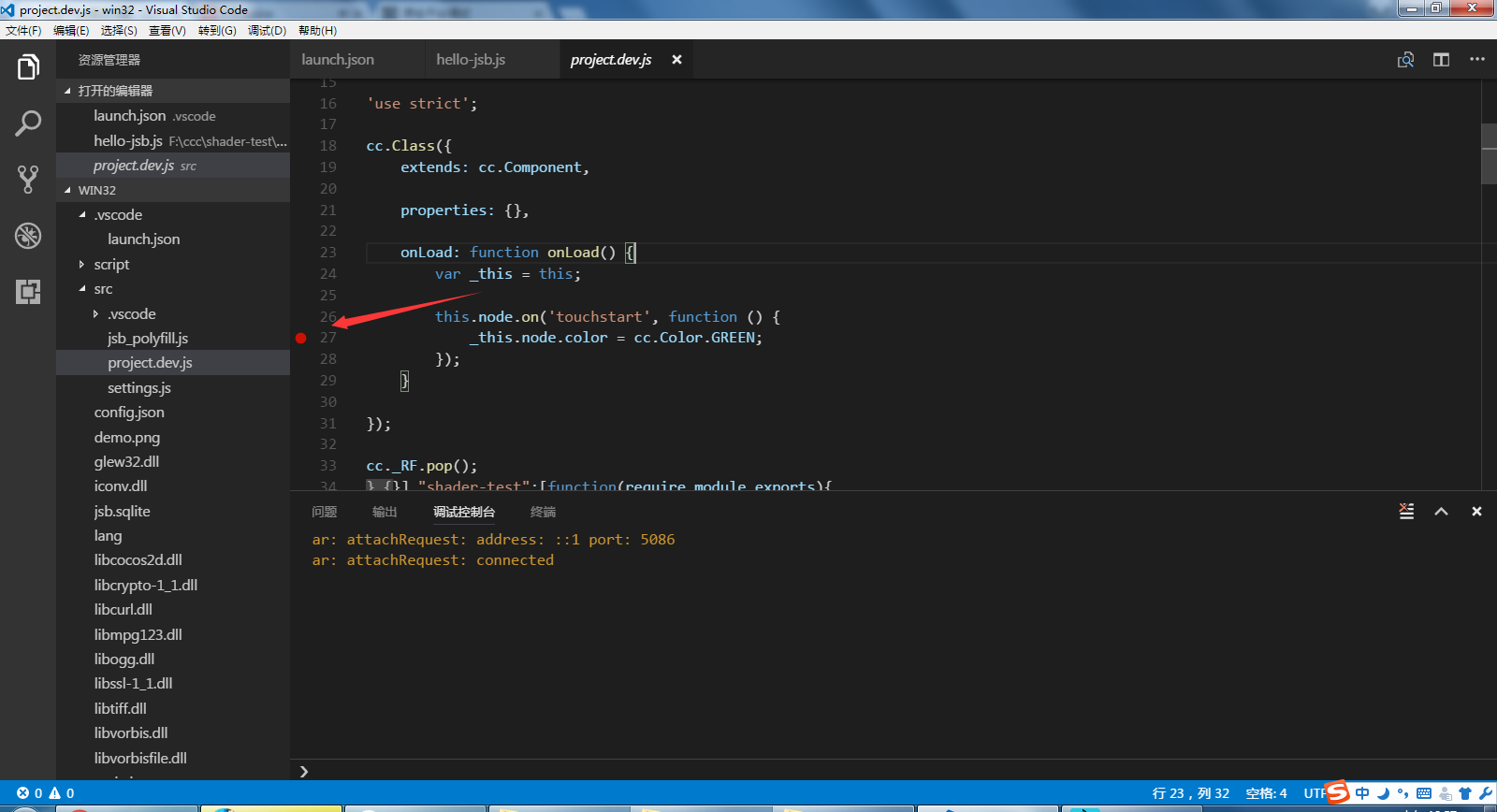
Task: Click the editor vertical scrollbar thumb
Action: (1490, 152)
